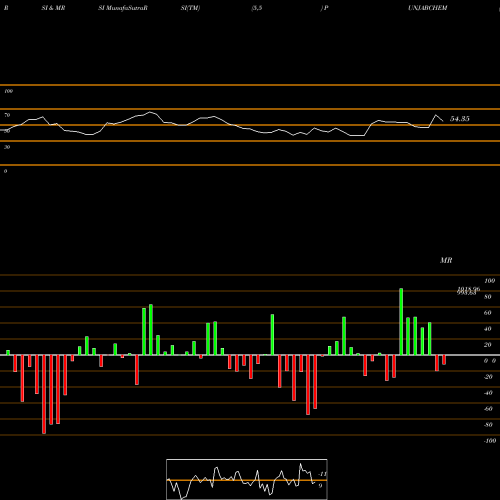The image size is (500, 500).
Task: Click the 40 label on MR axis
Action: tap(488, 329)
